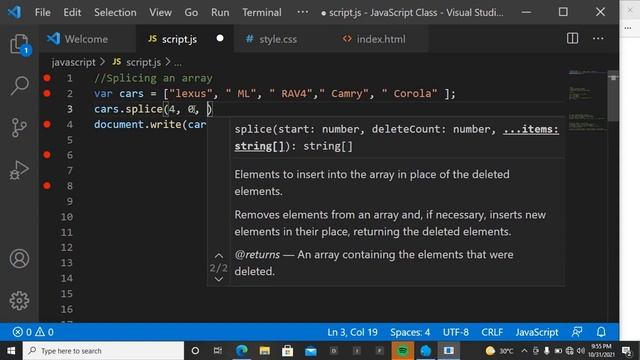Click the volume icon in system tray
This screenshot has height=360, width=640.
(581, 351)
